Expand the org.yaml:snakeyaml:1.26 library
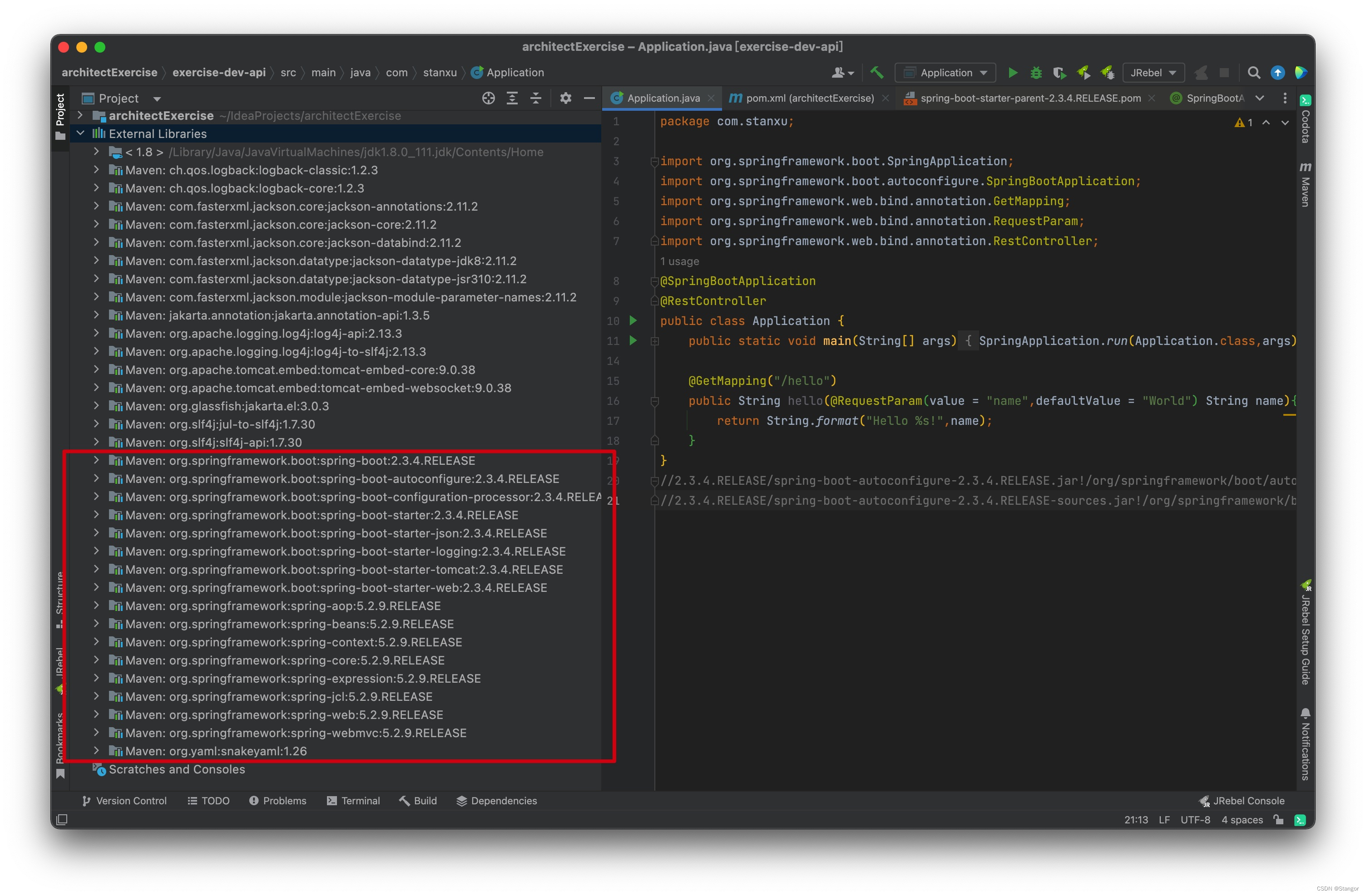This screenshot has height=896, width=1366. click(x=96, y=751)
